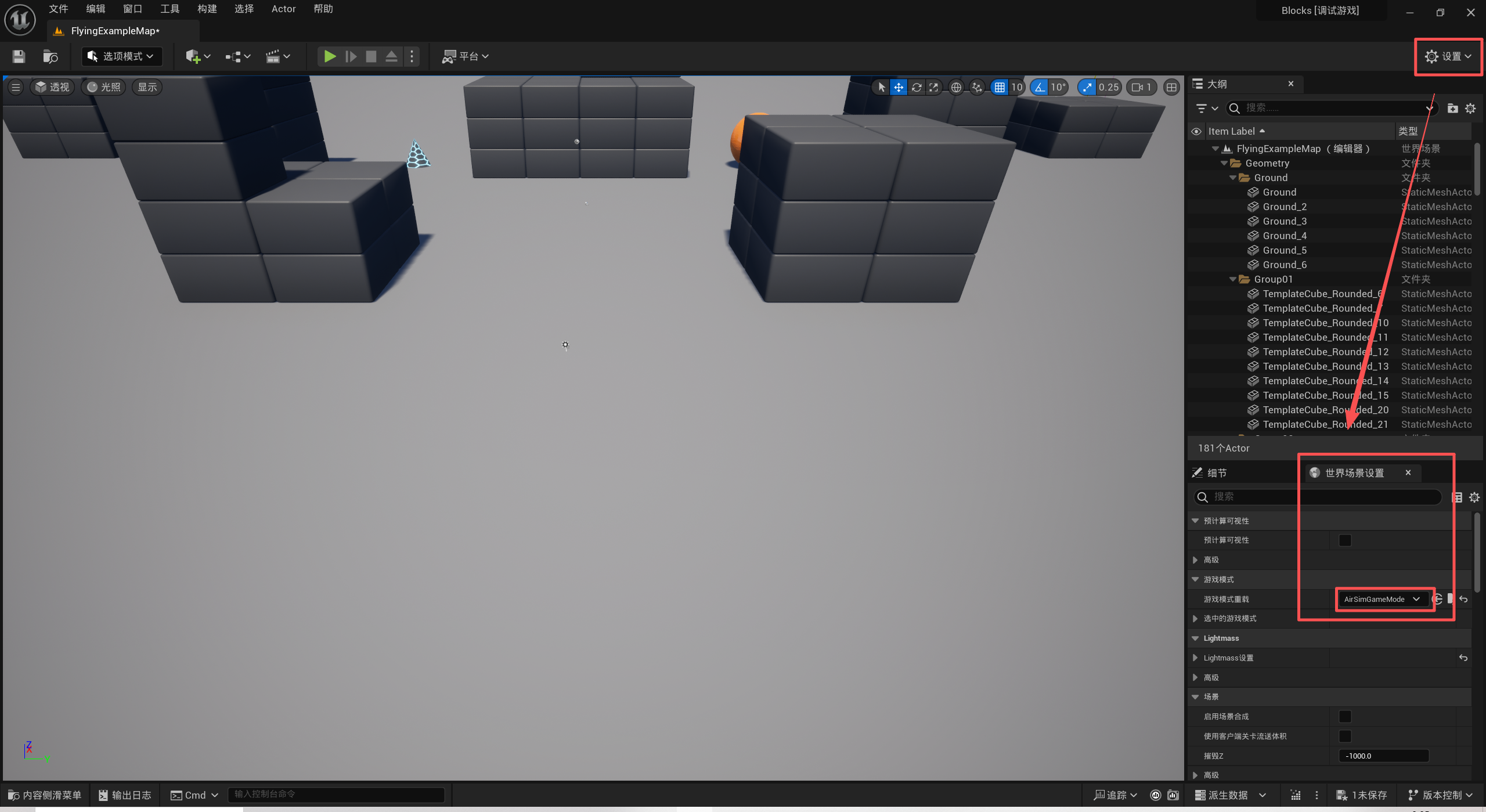The width and height of the screenshot is (1486, 812).
Task: Click the 内容侧滑菜单 button
Action: click(x=45, y=795)
